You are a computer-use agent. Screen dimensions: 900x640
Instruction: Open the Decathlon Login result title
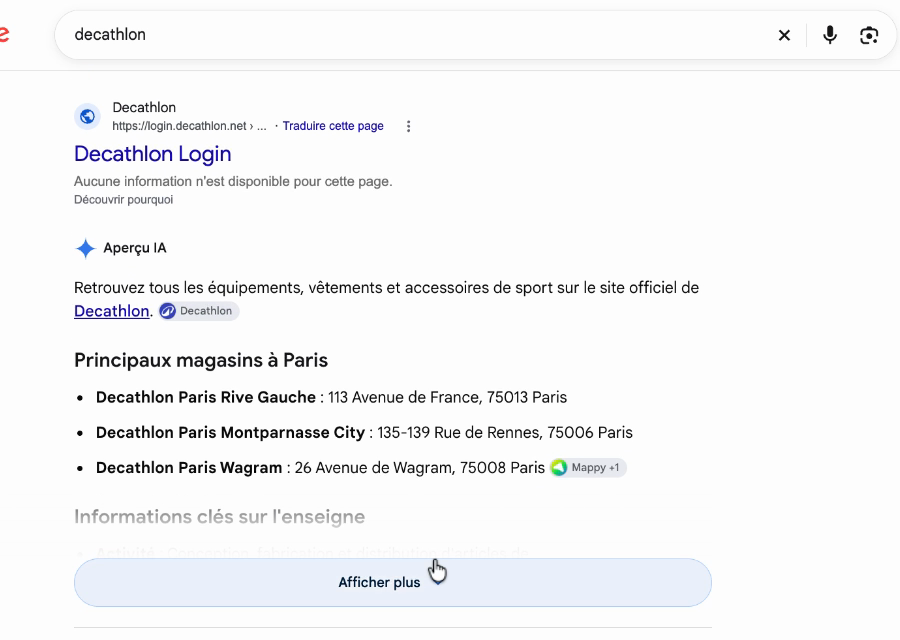(153, 154)
